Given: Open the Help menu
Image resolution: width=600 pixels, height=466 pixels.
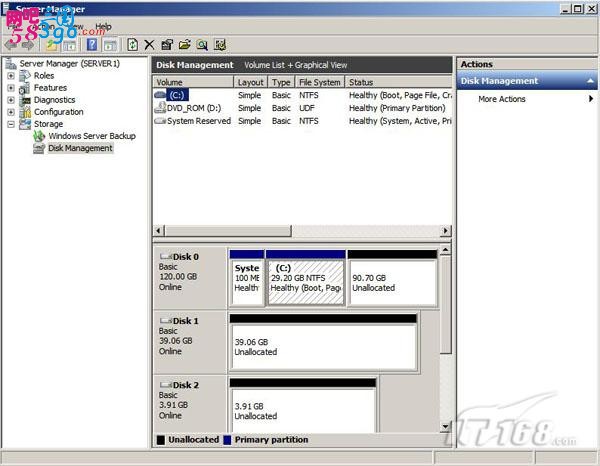Looking at the screenshot, I should click(x=103, y=27).
